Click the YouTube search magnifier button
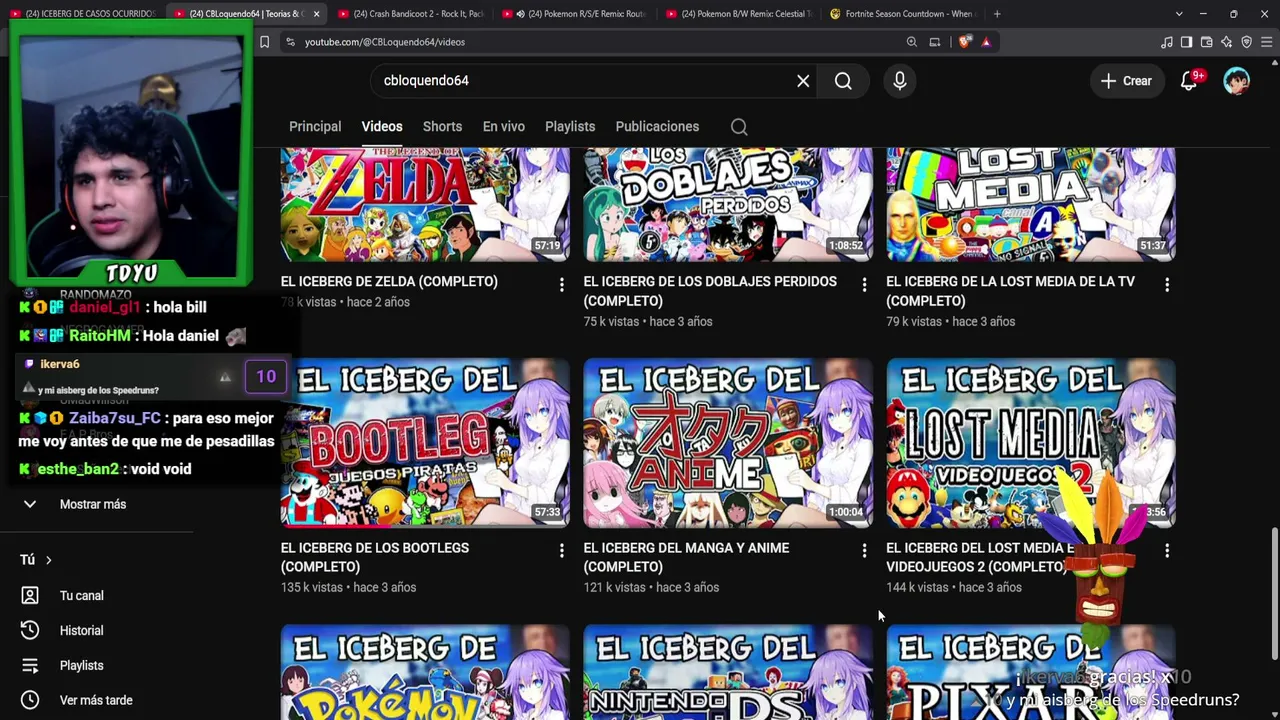The width and height of the screenshot is (1280, 720). 843,81
